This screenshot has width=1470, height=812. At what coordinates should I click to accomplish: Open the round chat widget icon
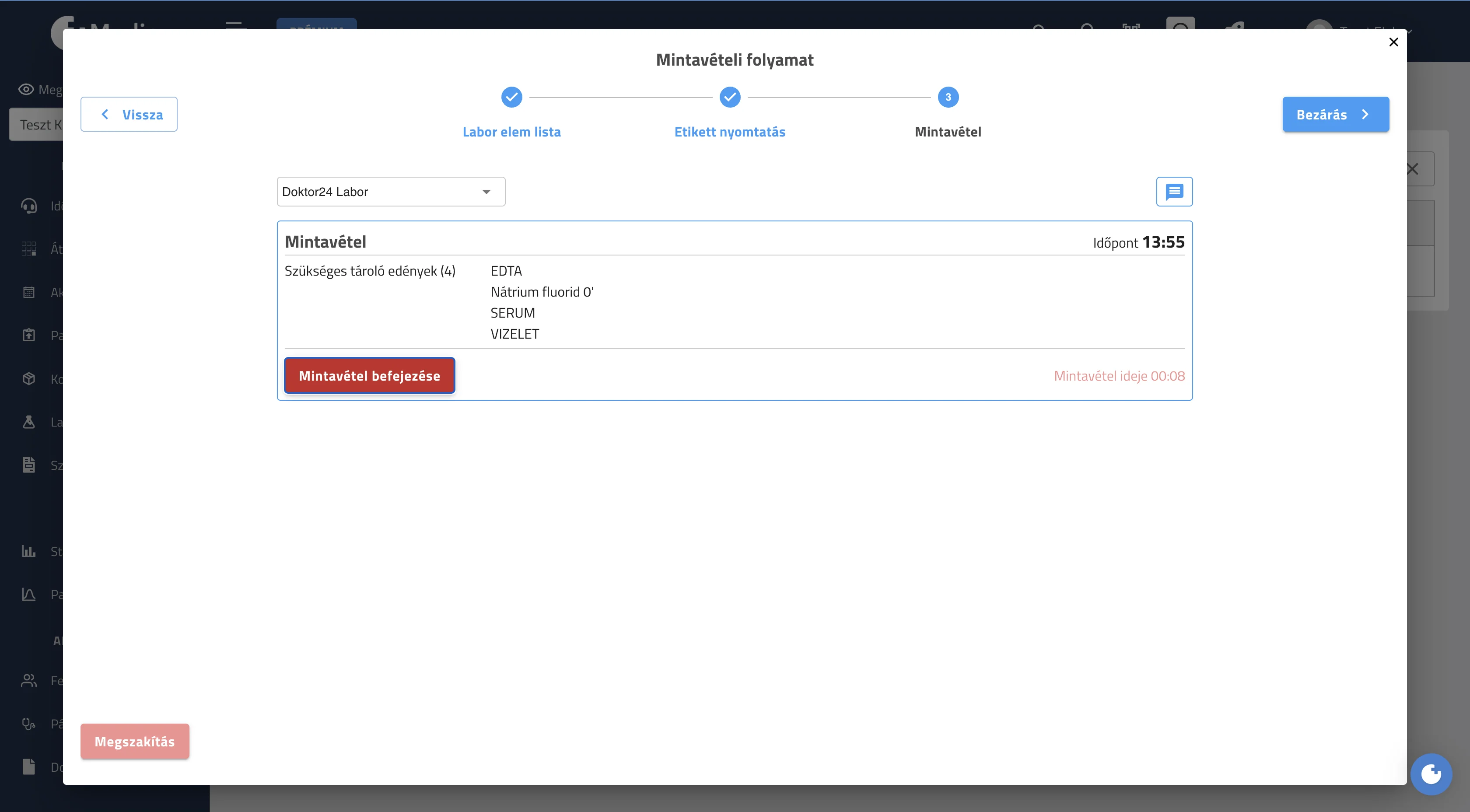(1431, 774)
